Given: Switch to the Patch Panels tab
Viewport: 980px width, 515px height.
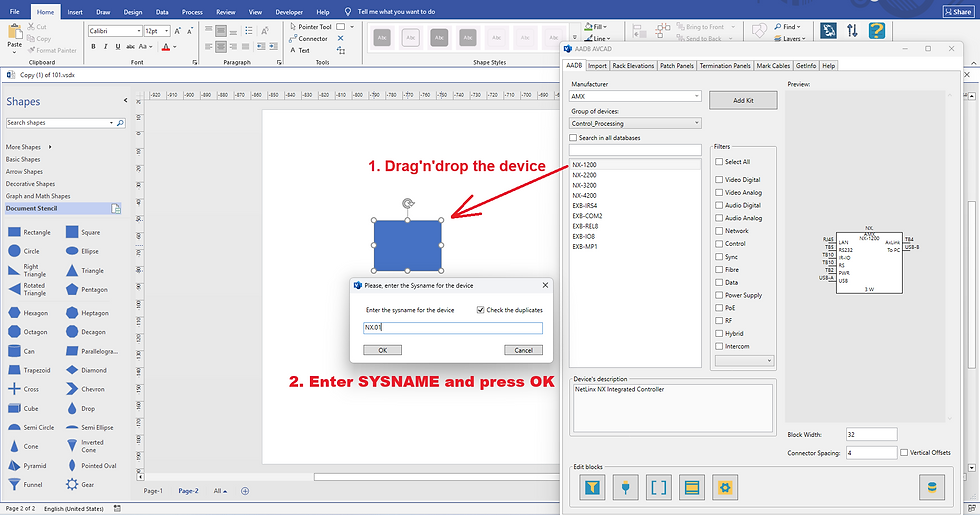Looking at the screenshot, I should coord(677,66).
